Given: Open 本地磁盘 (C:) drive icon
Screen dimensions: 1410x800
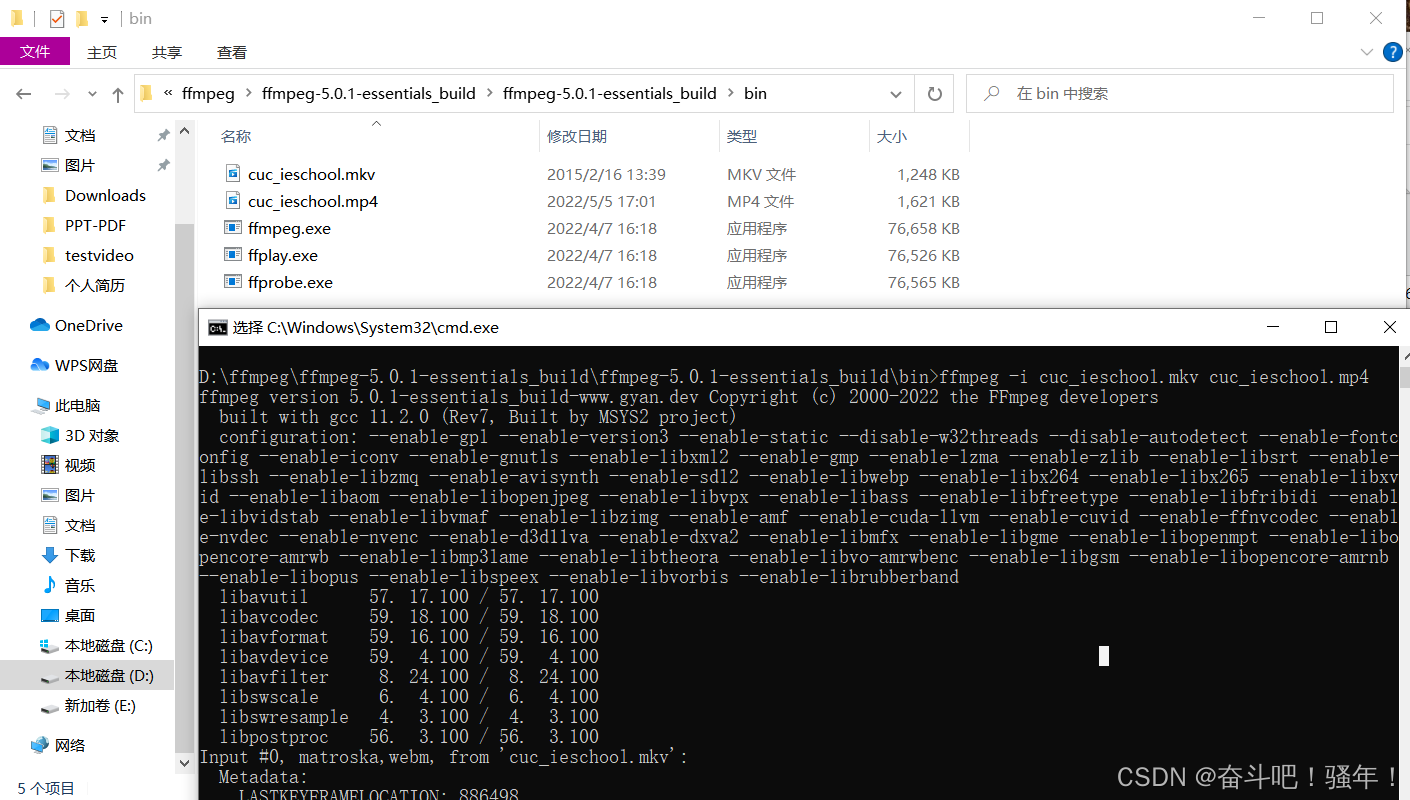Looking at the screenshot, I should pyautogui.click(x=49, y=645).
